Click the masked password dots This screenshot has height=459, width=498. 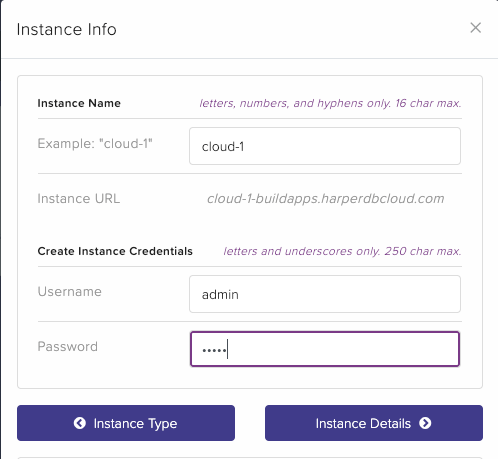tap(214, 350)
